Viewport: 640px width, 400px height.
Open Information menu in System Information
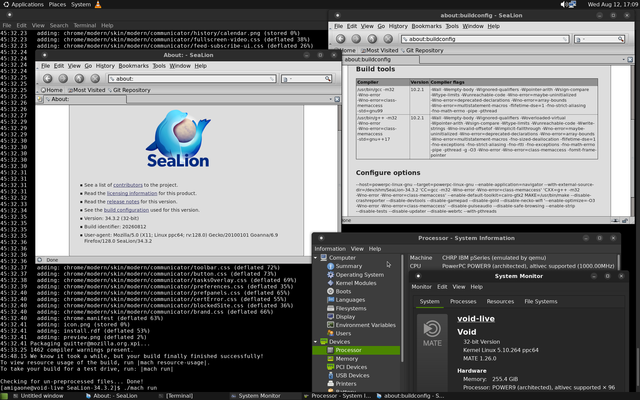pyautogui.click(x=330, y=249)
